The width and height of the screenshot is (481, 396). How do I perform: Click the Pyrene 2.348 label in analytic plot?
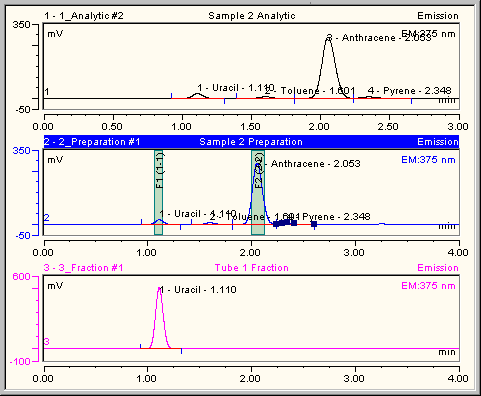pyautogui.click(x=410, y=91)
